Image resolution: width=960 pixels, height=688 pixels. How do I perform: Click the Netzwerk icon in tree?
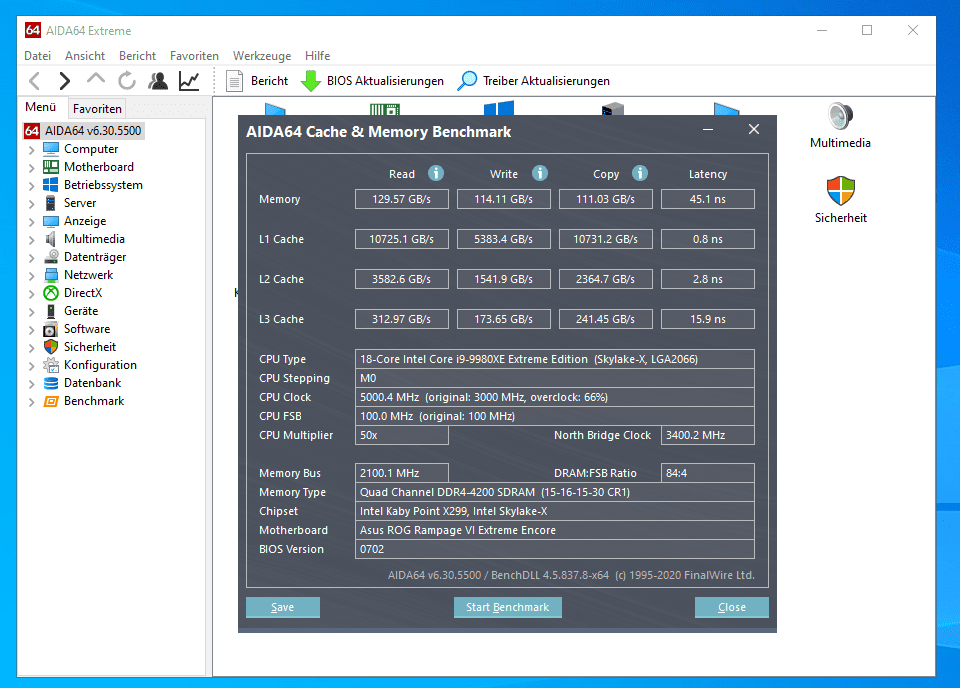[x=51, y=275]
